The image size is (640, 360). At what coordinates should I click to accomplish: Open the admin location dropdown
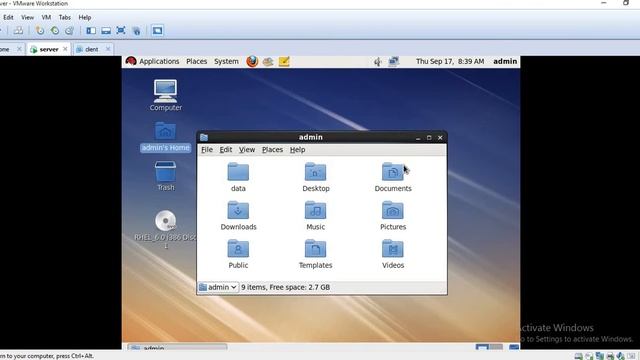(x=218, y=287)
